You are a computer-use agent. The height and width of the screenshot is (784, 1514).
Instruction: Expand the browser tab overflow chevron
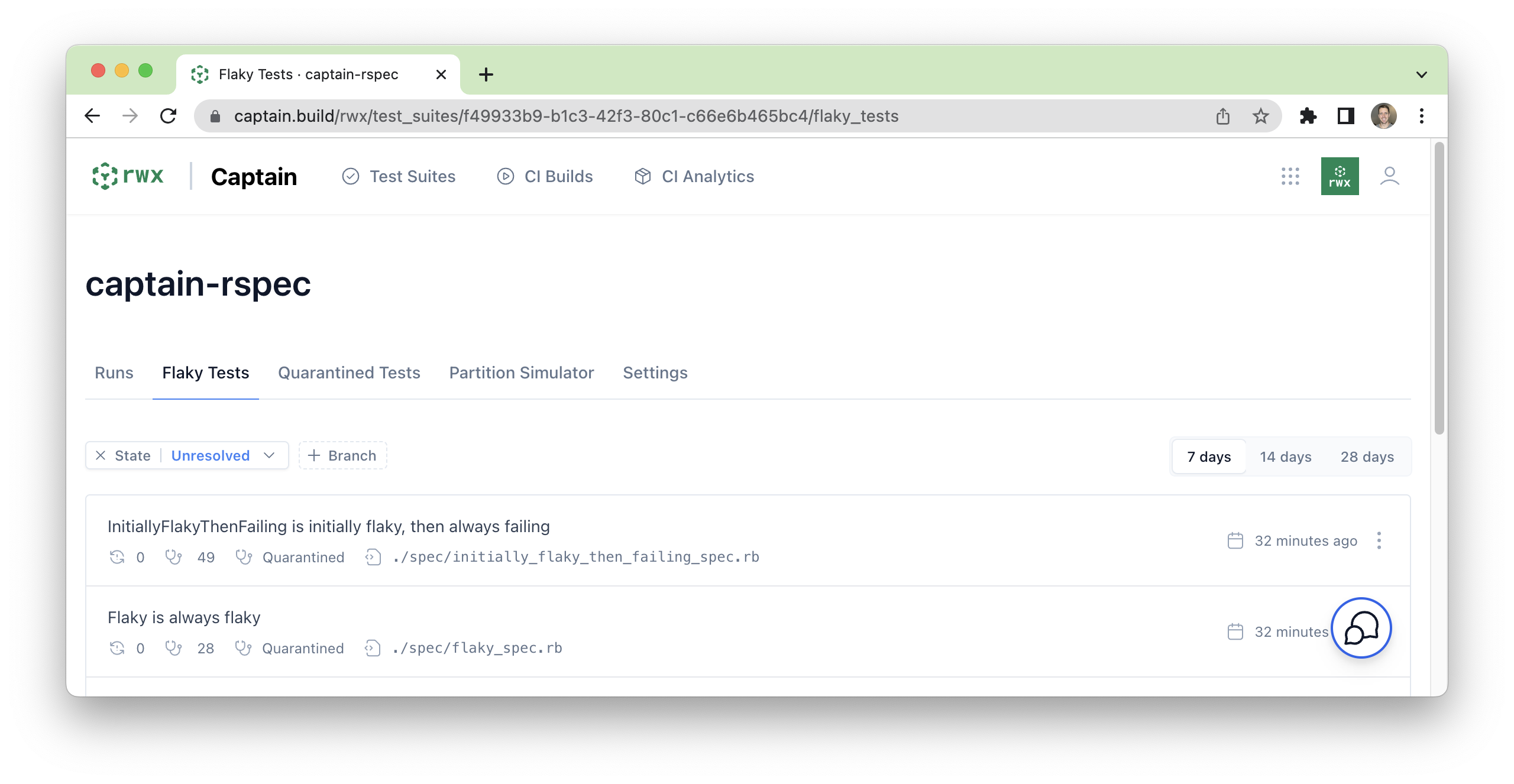(1421, 74)
